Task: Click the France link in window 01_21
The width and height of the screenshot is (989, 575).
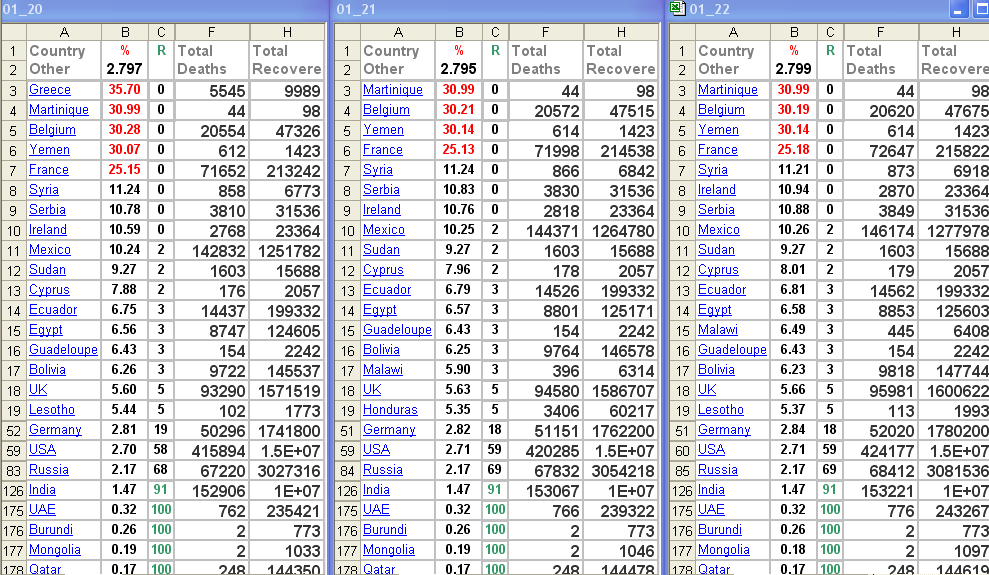Action: click(x=382, y=150)
